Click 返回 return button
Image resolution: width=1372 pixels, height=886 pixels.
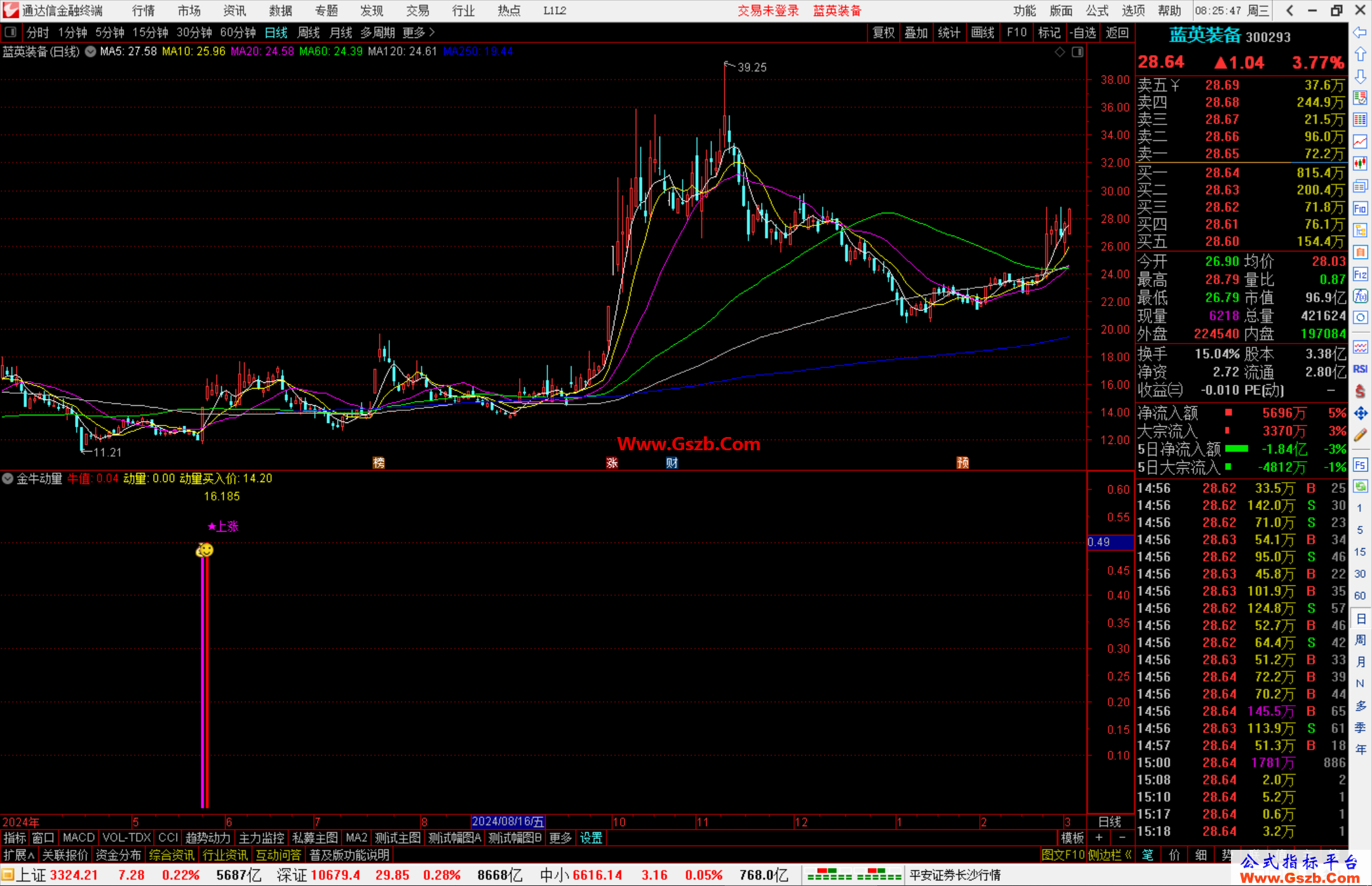click(1117, 32)
